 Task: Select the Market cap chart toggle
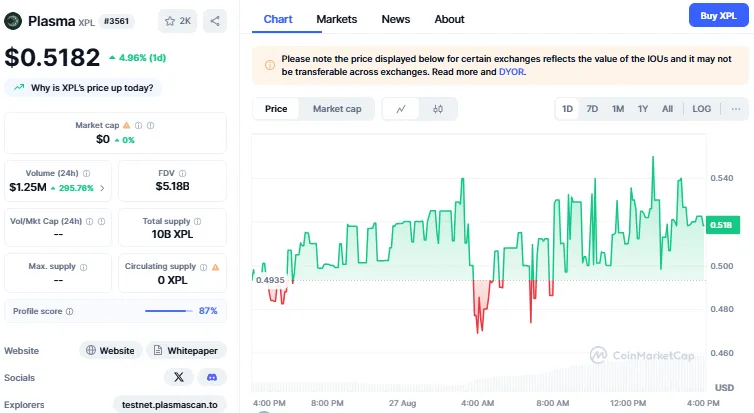coord(337,109)
